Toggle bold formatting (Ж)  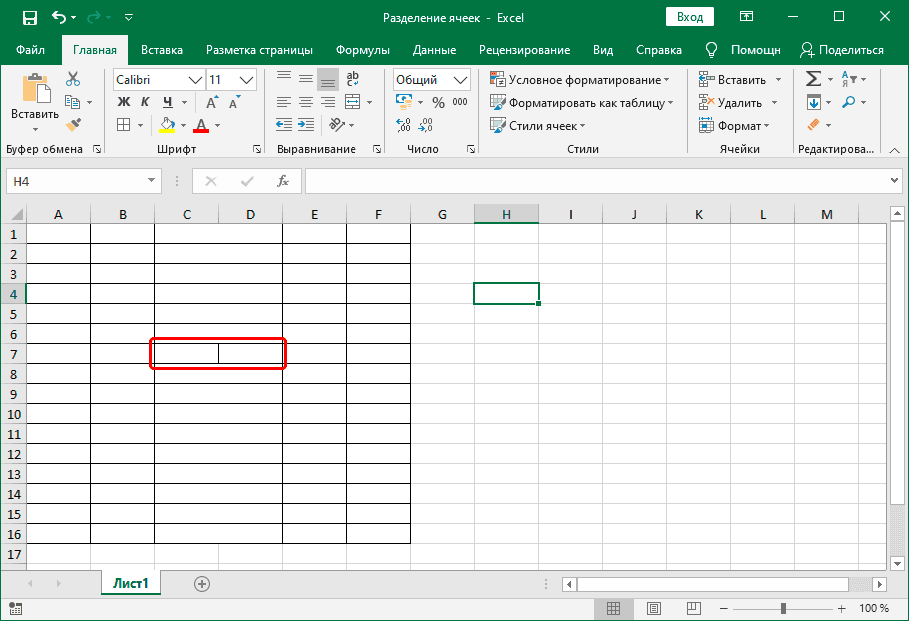(123, 101)
